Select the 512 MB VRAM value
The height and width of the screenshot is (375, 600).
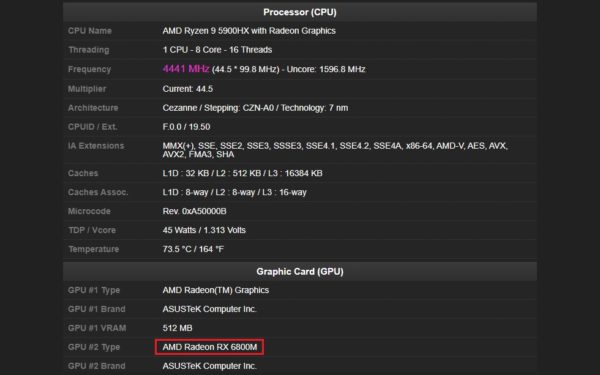(177, 328)
